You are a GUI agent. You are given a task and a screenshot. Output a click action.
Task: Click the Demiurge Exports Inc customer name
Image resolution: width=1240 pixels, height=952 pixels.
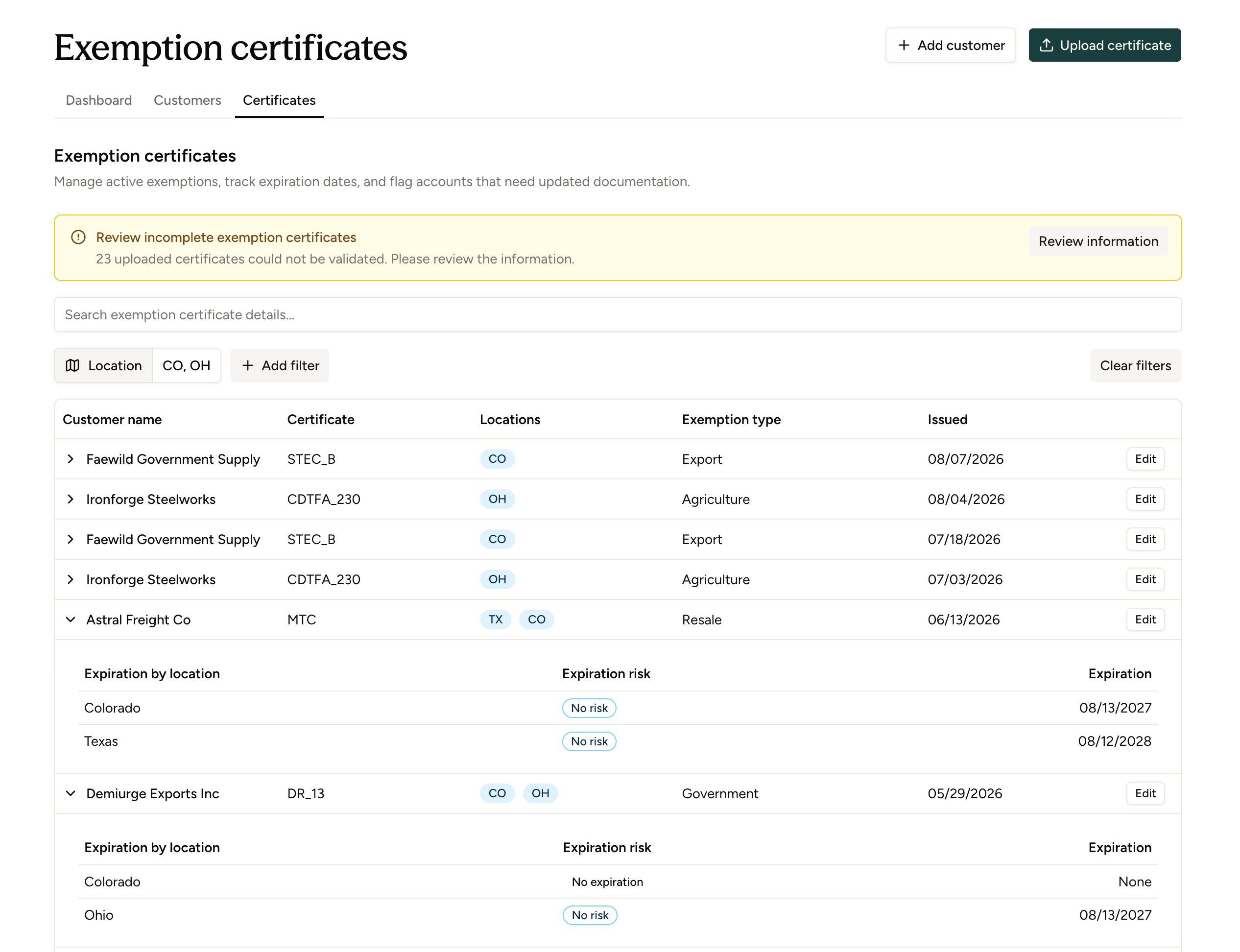pyautogui.click(x=152, y=794)
